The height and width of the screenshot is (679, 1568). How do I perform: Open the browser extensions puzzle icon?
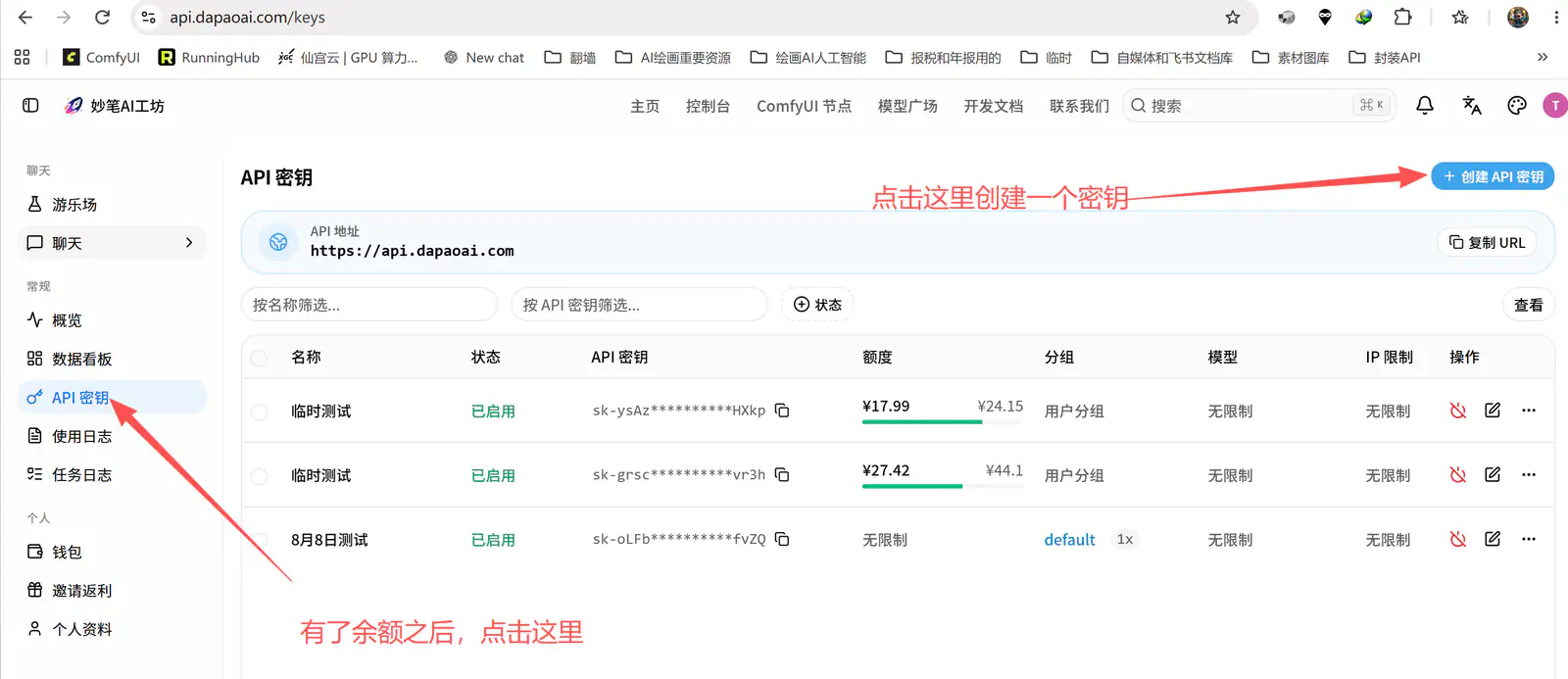[1403, 18]
